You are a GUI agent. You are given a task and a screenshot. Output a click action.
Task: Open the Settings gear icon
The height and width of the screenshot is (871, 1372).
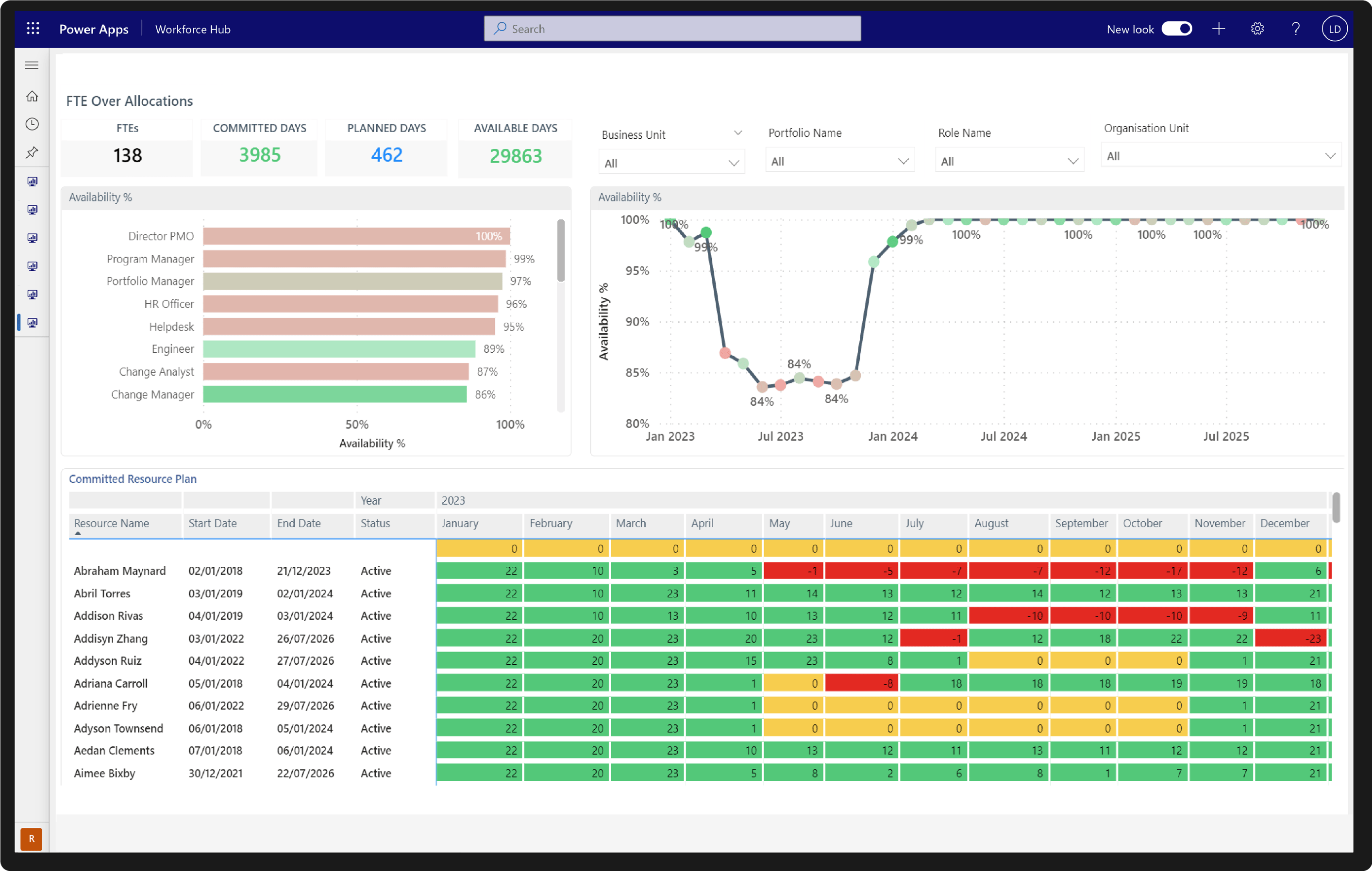pos(1257,29)
